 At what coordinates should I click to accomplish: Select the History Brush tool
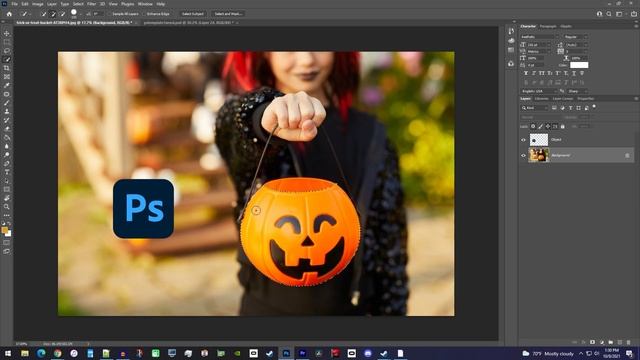(x=7, y=120)
